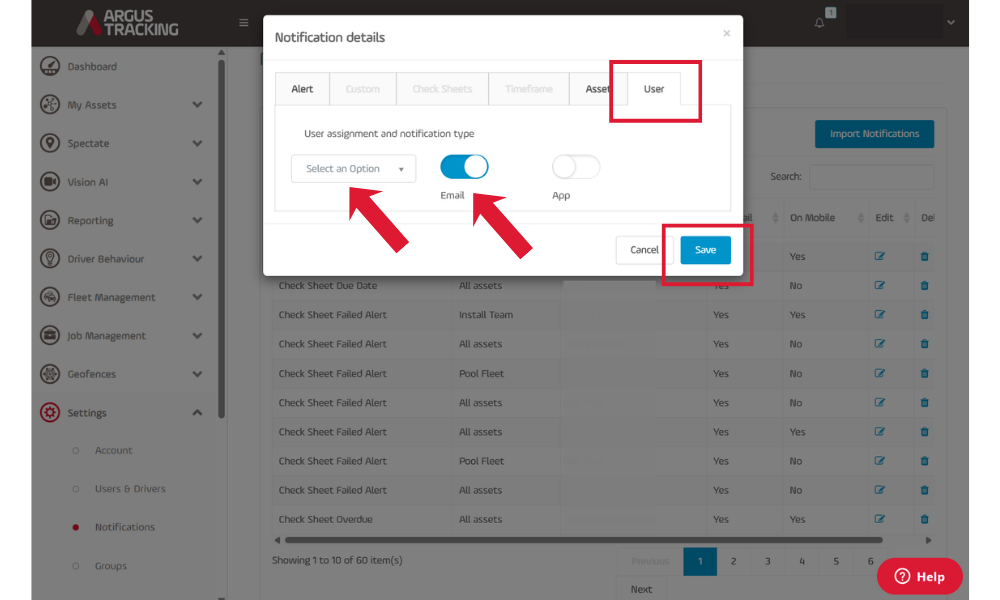Open the Select an Option user dropdown
The image size is (1000, 600).
pos(353,168)
